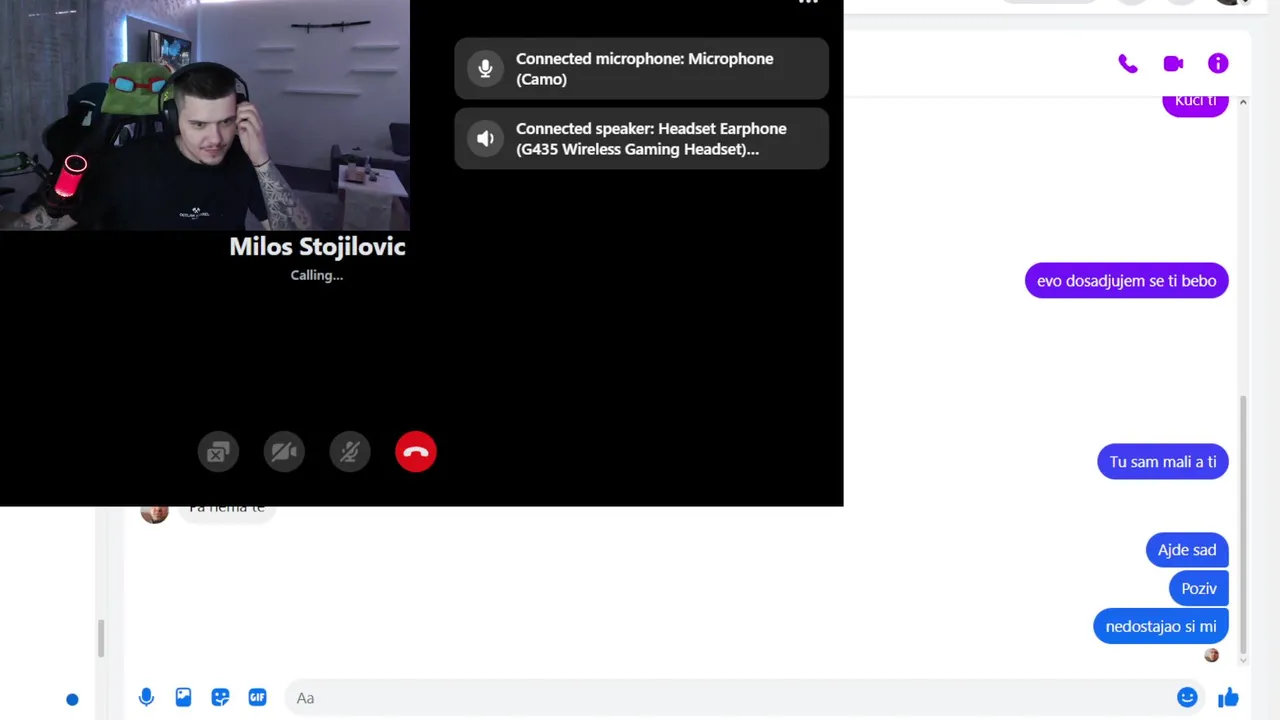Viewport: 1280px width, 720px height.
Task: Select message "nedostajao si mi"
Action: 1161,627
